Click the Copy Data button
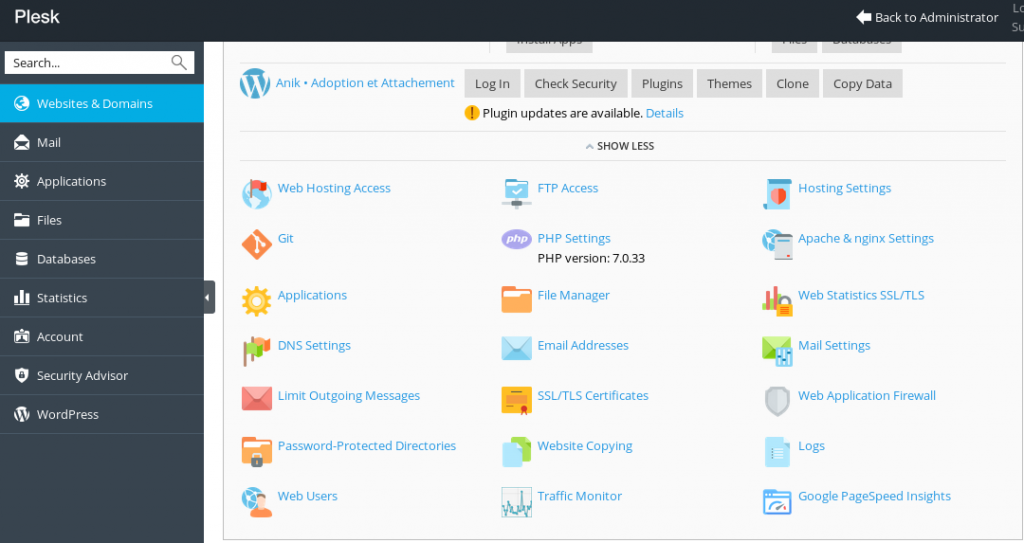This screenshot has width=1024, height=543. coord(862,84)
